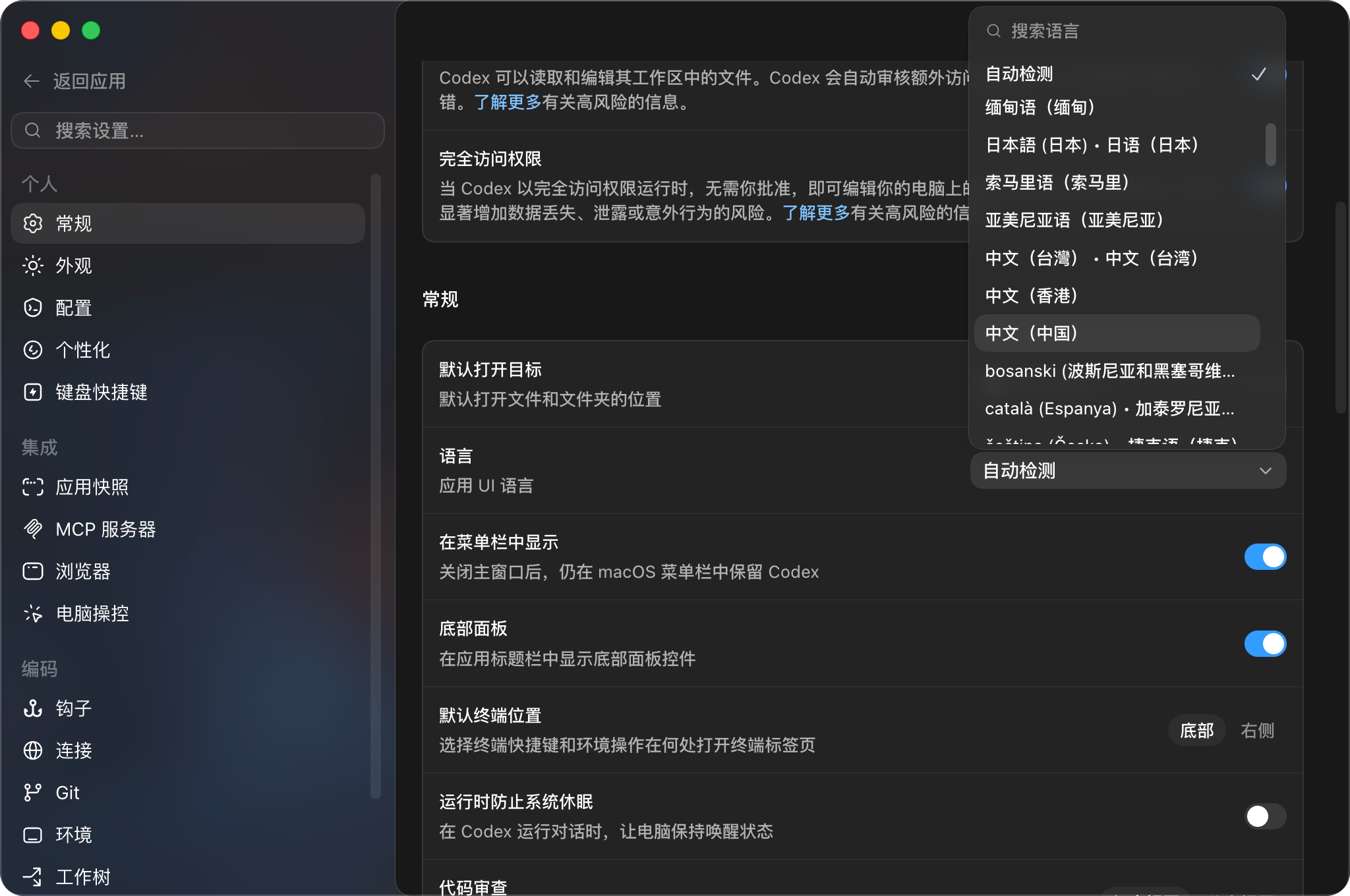Click the checkmark next to 自动检测 option
Image resolution: width=1350 pixels, height=896 pixels.
(1258, 74)
